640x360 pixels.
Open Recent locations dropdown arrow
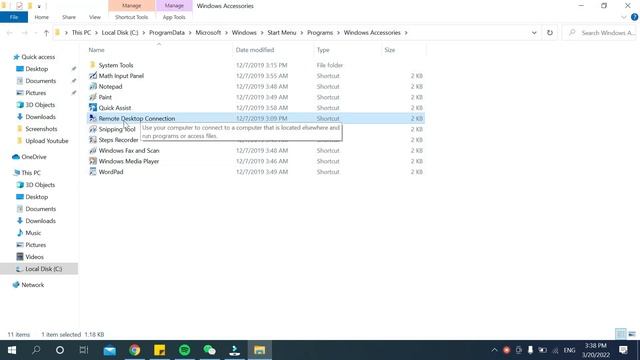36,33
